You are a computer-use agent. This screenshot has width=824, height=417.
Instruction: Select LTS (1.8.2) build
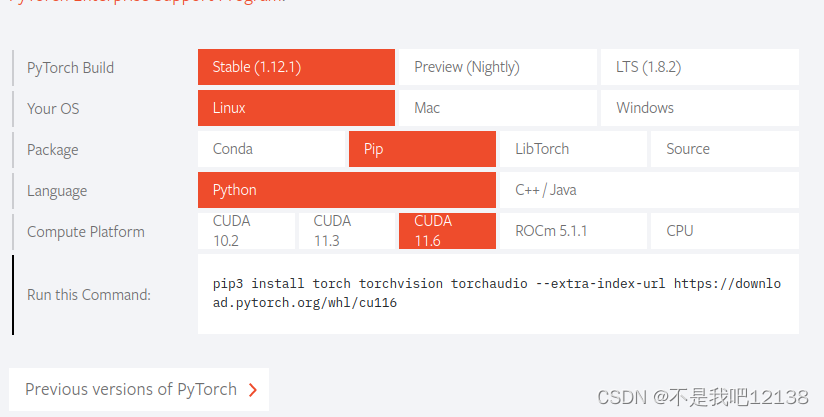click(x=699, y=67)
